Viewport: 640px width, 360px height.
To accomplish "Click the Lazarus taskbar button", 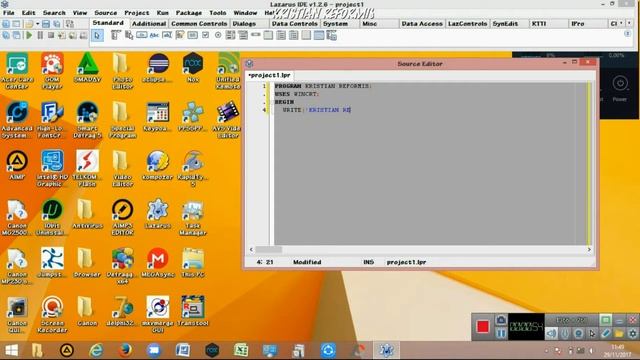I will pos(386,350).
